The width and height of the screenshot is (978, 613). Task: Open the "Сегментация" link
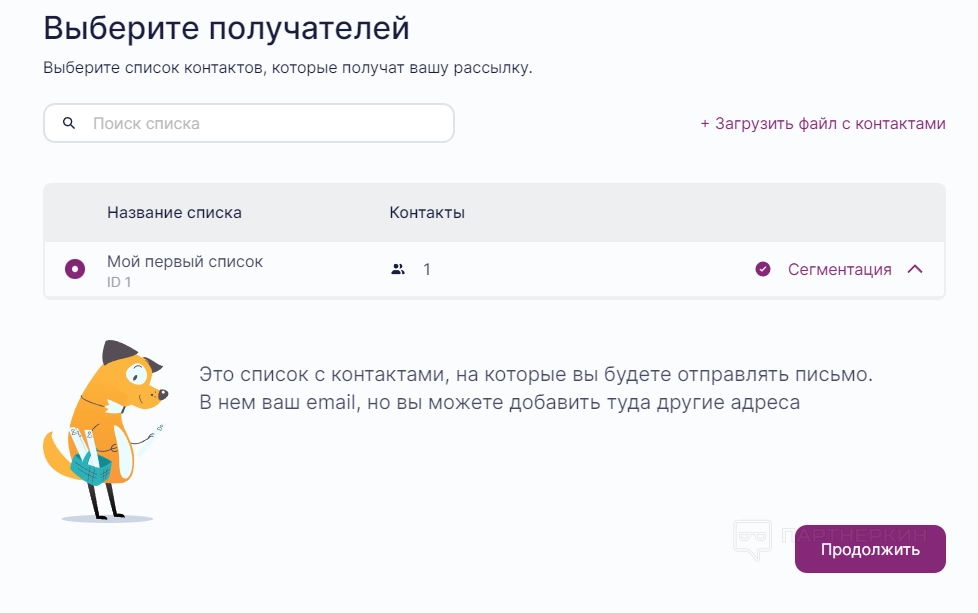pyautogui.click(x=839, y=269)
